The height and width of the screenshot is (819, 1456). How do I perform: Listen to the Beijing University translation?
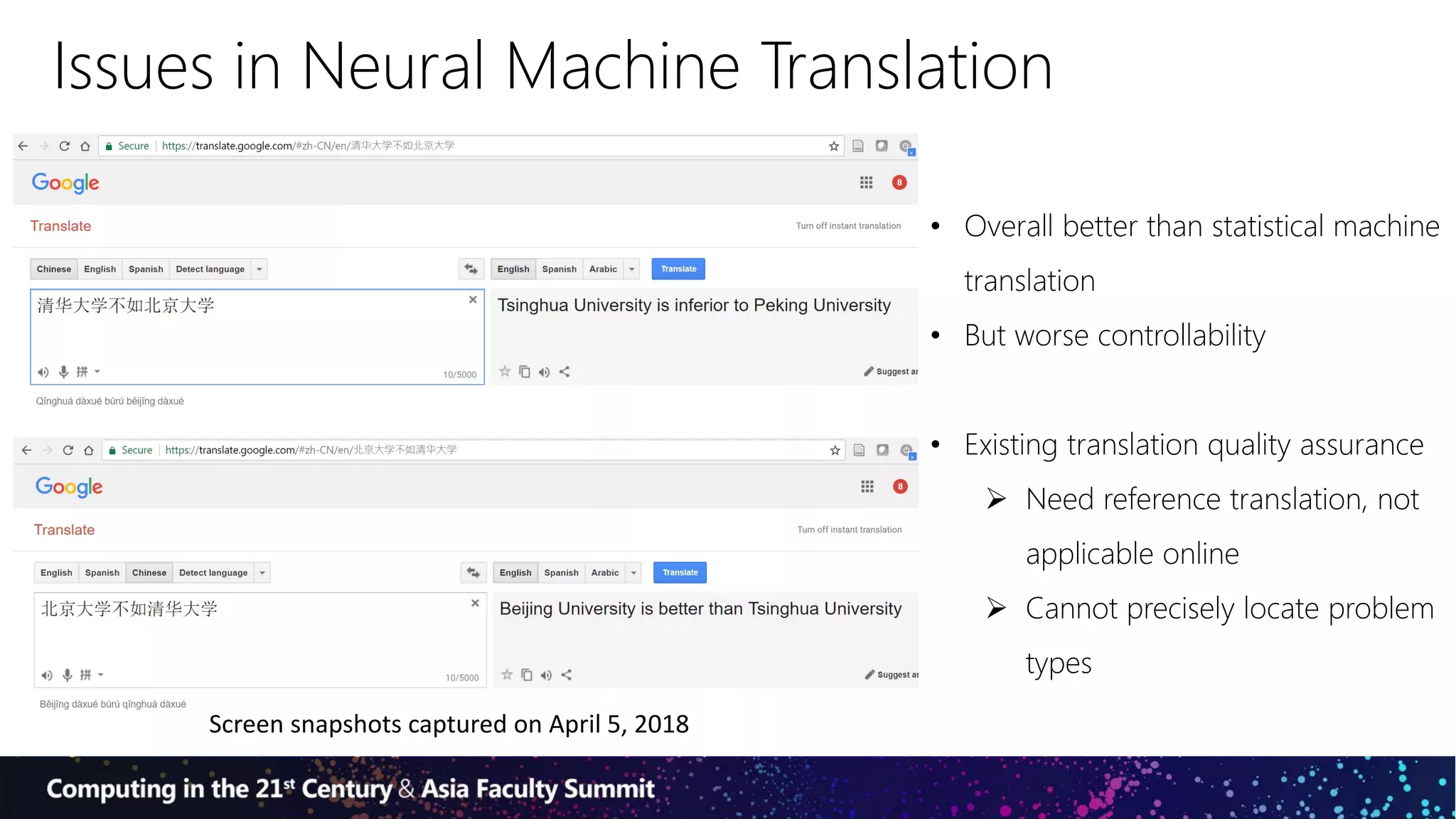coord(546,675)
